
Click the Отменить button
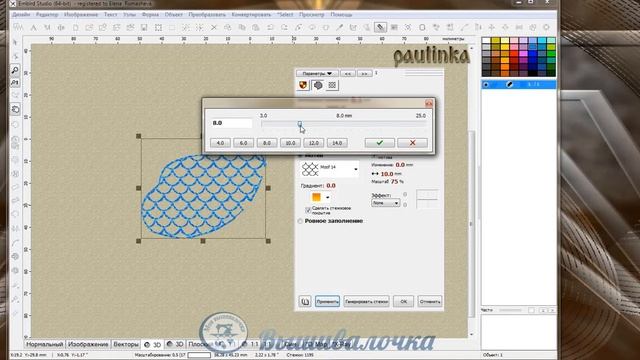pyautogui.click(x=430, y=302)
